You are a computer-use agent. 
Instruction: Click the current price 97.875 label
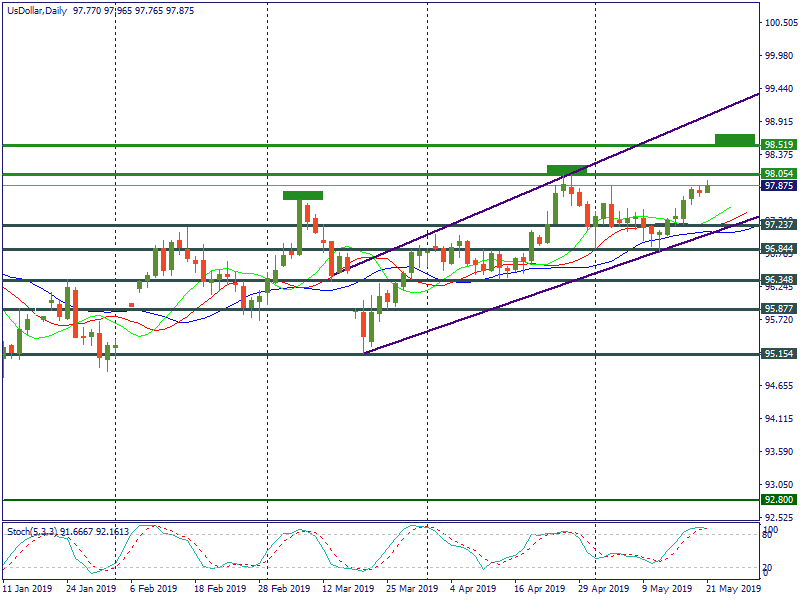[778, 186]
